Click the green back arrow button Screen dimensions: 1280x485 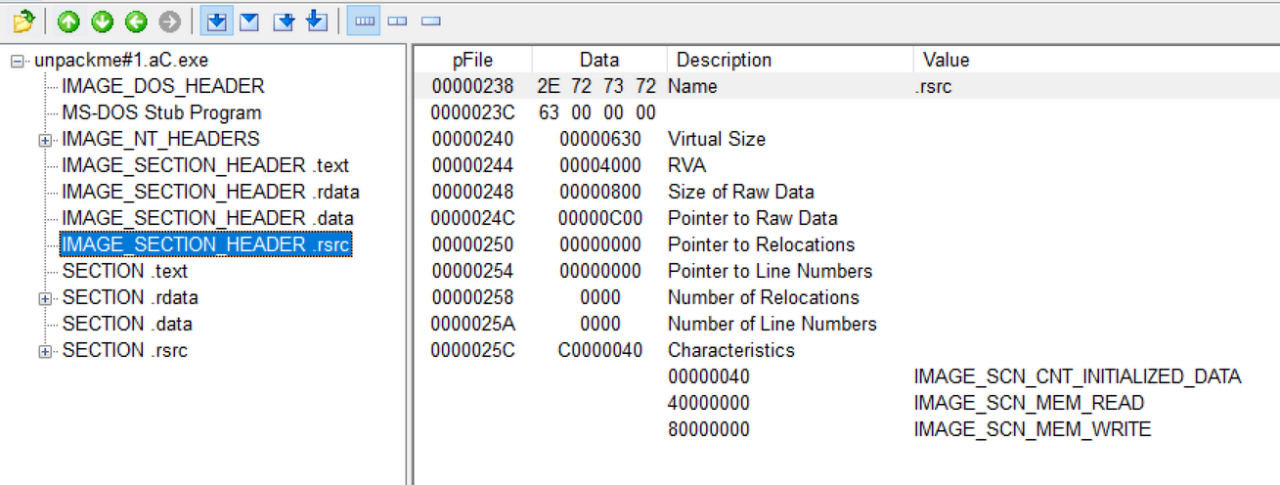(136, 20)
